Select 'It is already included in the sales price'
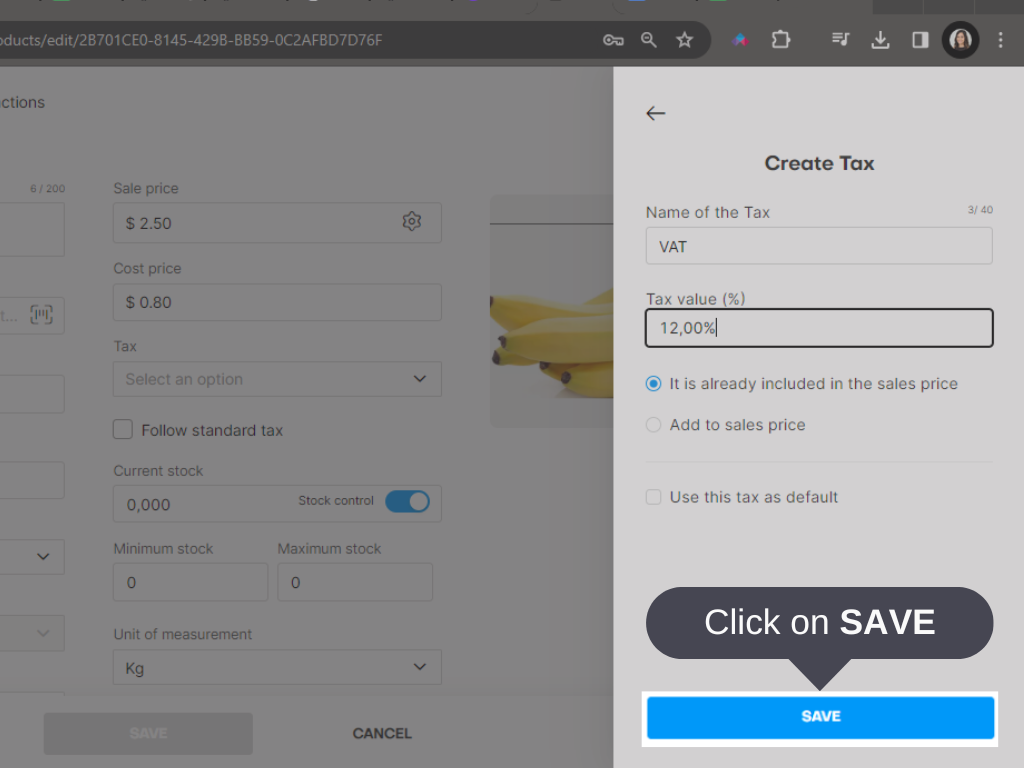 [x=653, y=383]
